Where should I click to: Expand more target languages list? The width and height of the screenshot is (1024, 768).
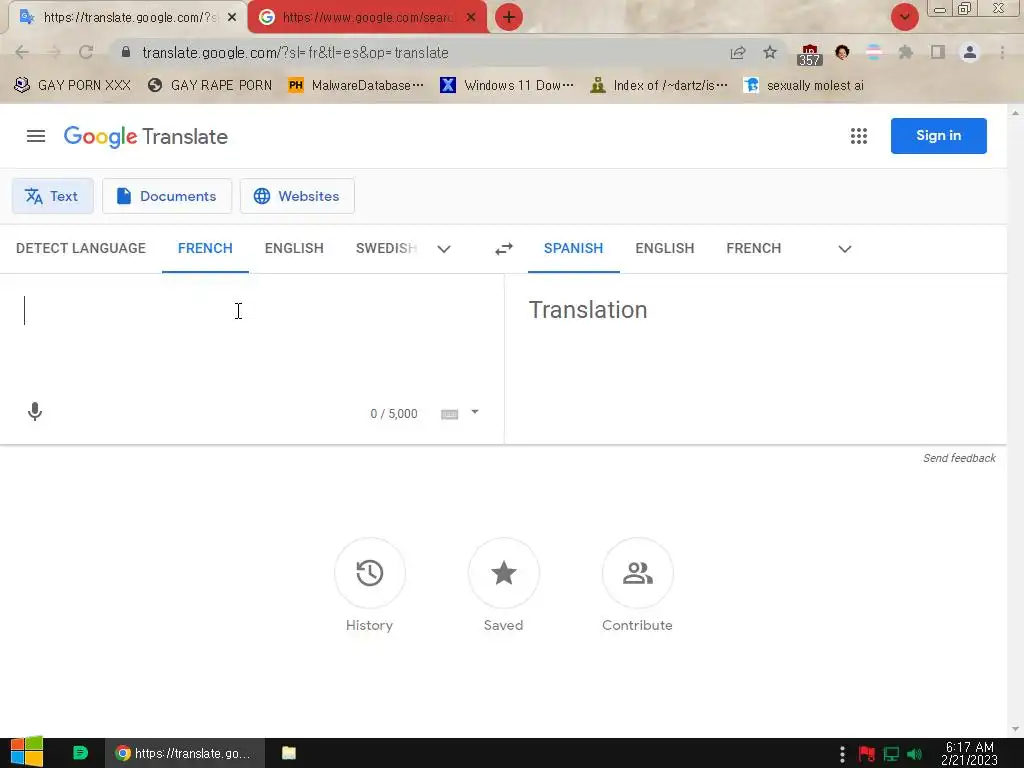click(x=844, y=249)
